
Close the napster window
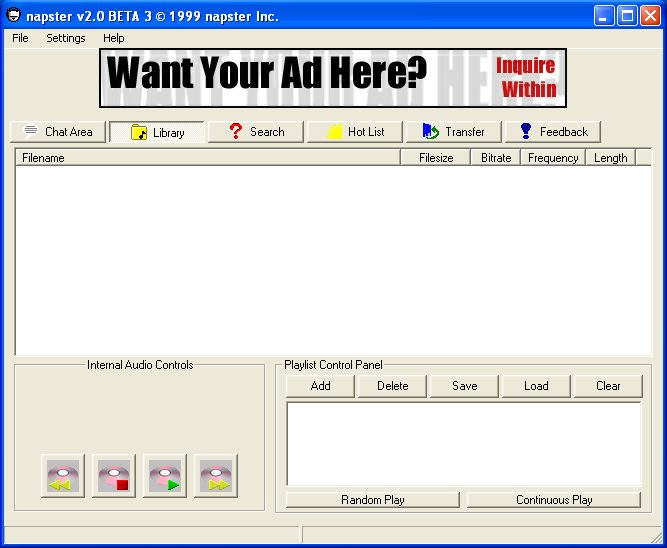650,16
